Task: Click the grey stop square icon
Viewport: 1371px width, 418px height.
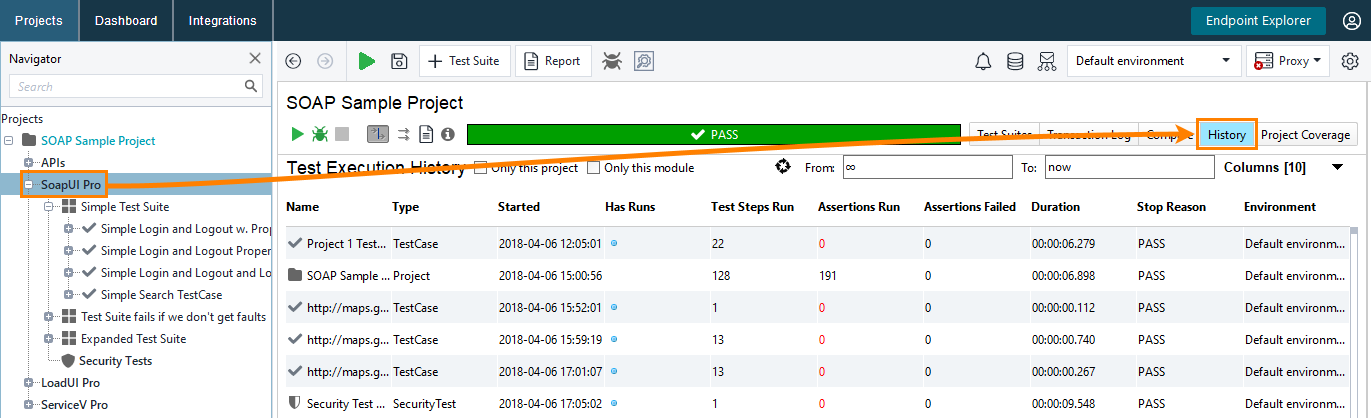Action: pos(342,134)
